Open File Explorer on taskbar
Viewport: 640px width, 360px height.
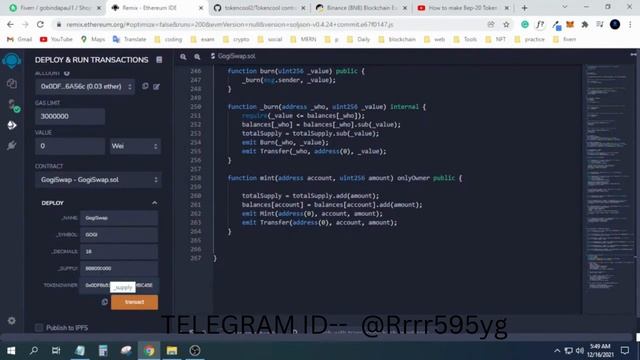(172, 351)
